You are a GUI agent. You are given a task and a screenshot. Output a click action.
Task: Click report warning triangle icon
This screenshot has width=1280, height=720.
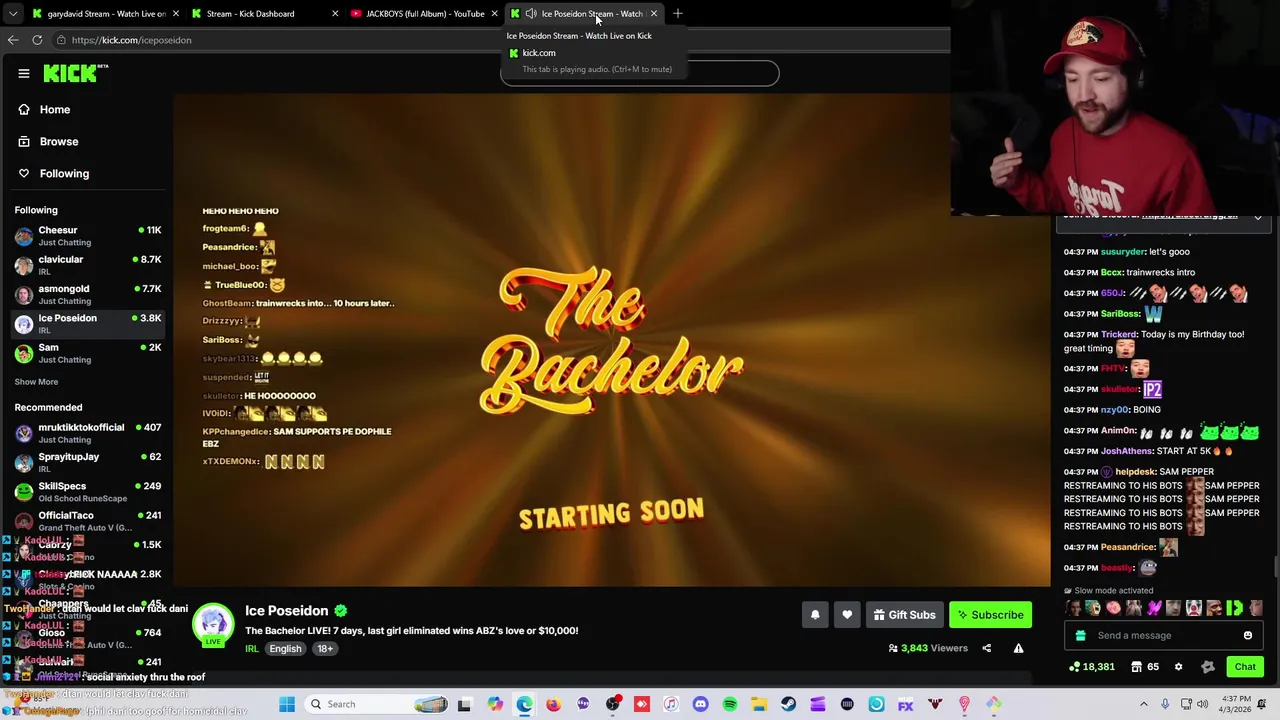coord(1018,648)
